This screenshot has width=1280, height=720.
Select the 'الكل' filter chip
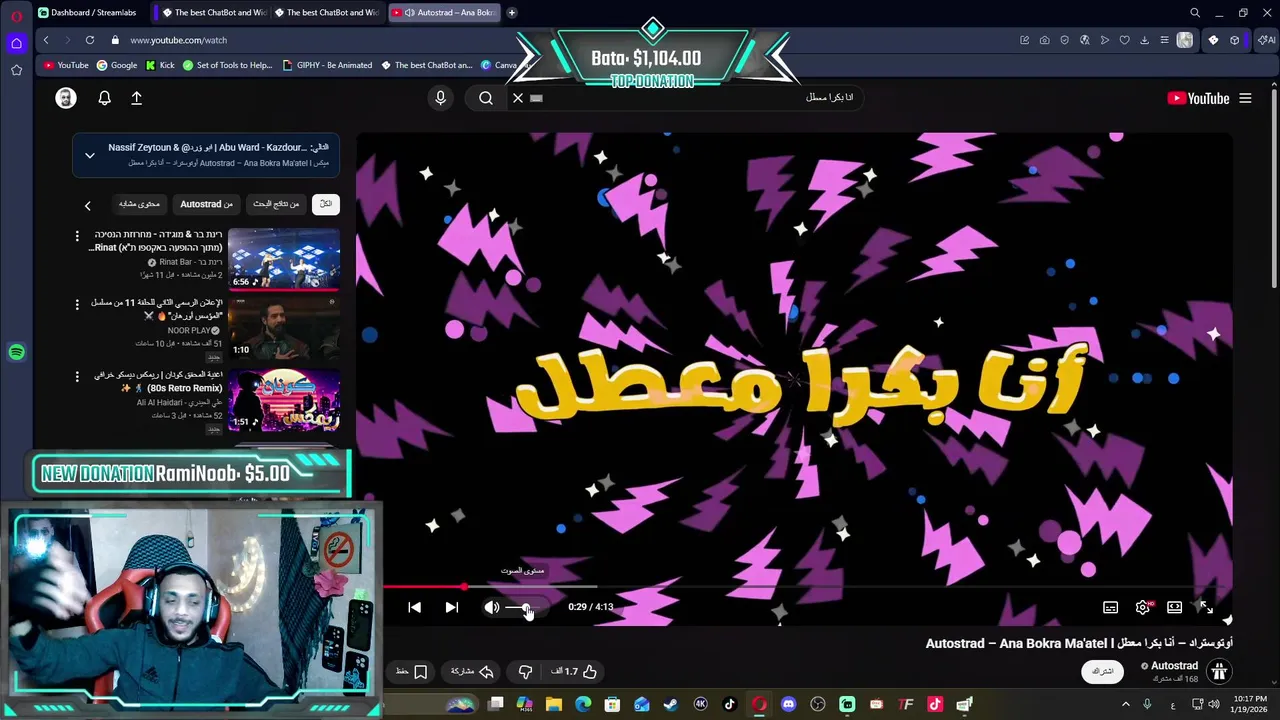(x=326, y=204)
